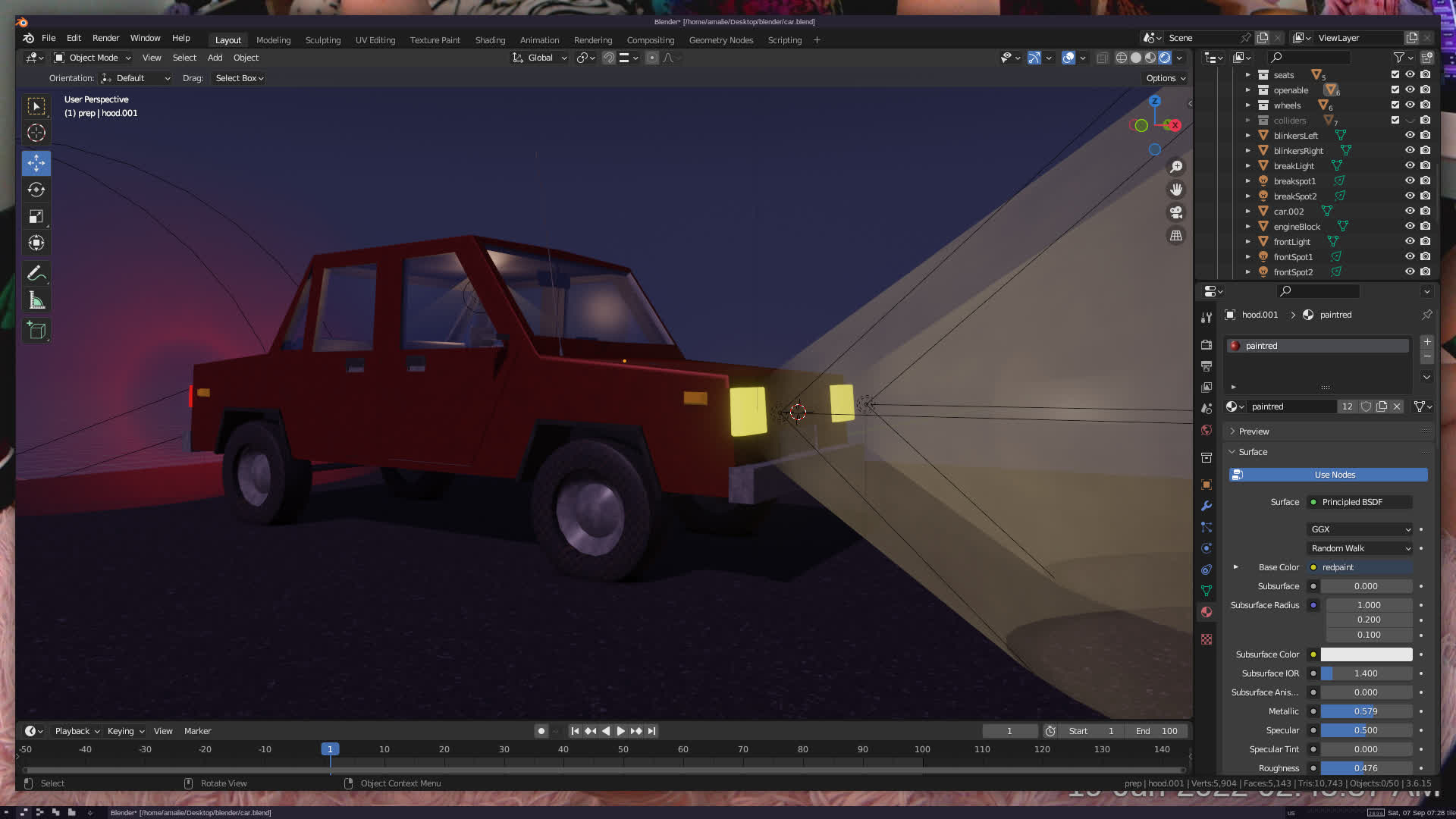1456x819 pixels.
Task: Toggle visibility of frontSpot1 light
Action: pos(1410,257)
